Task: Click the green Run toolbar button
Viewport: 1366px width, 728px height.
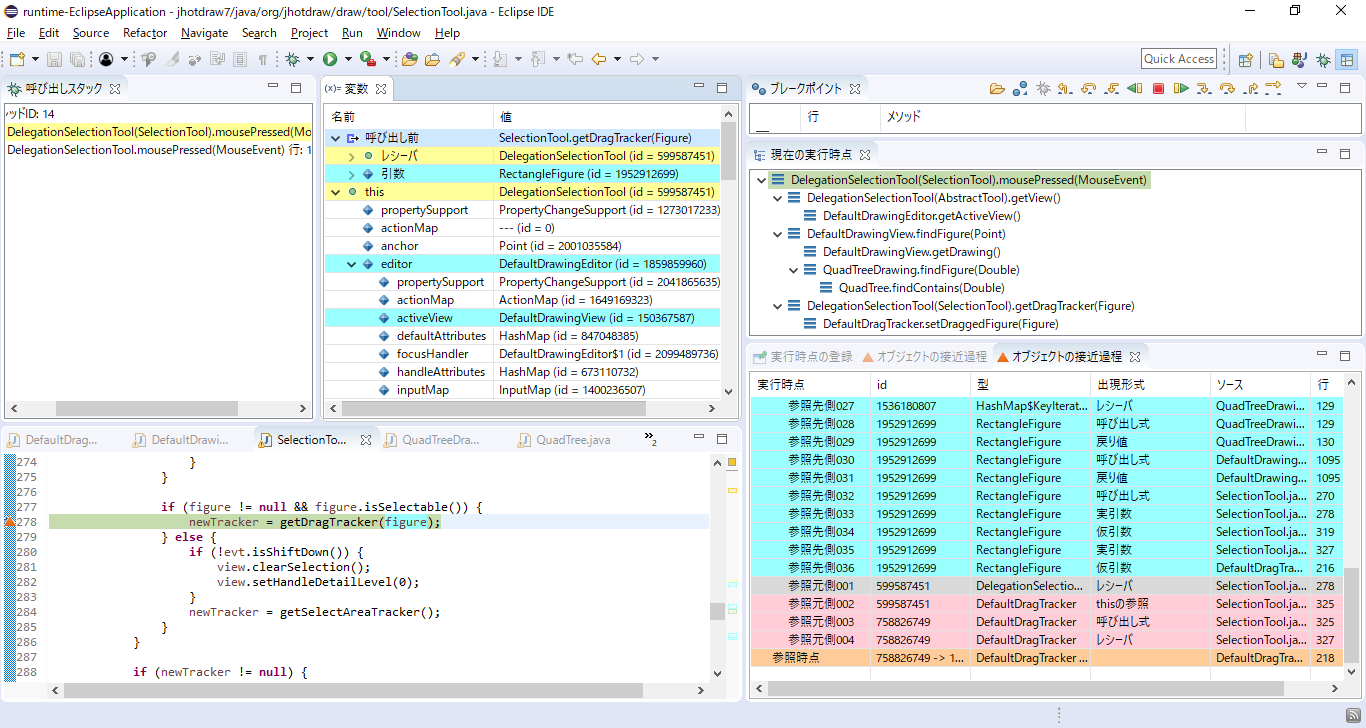Action: 330,59
